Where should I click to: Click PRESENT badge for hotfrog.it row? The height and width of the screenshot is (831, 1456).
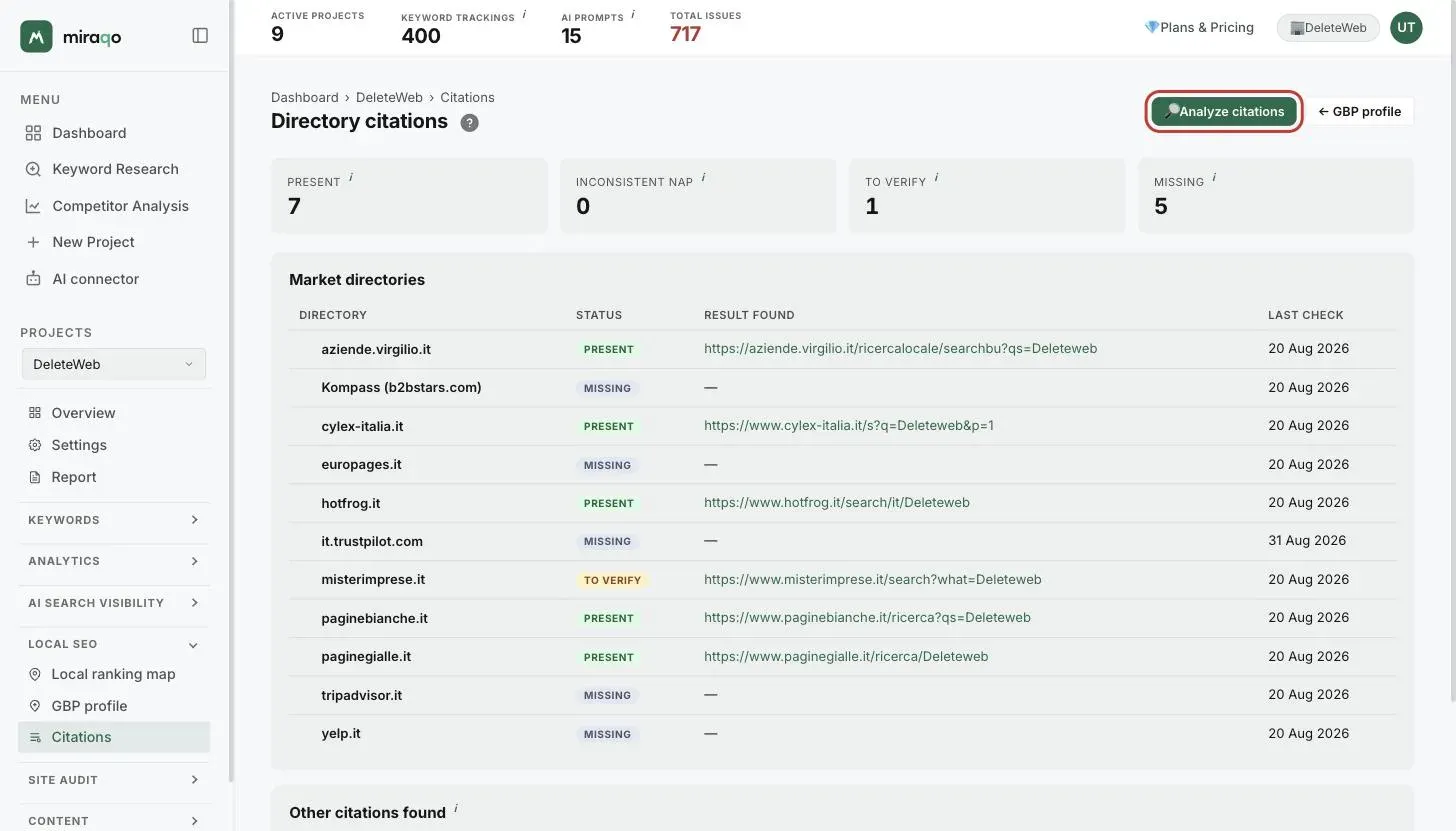(x=609, y=503)
